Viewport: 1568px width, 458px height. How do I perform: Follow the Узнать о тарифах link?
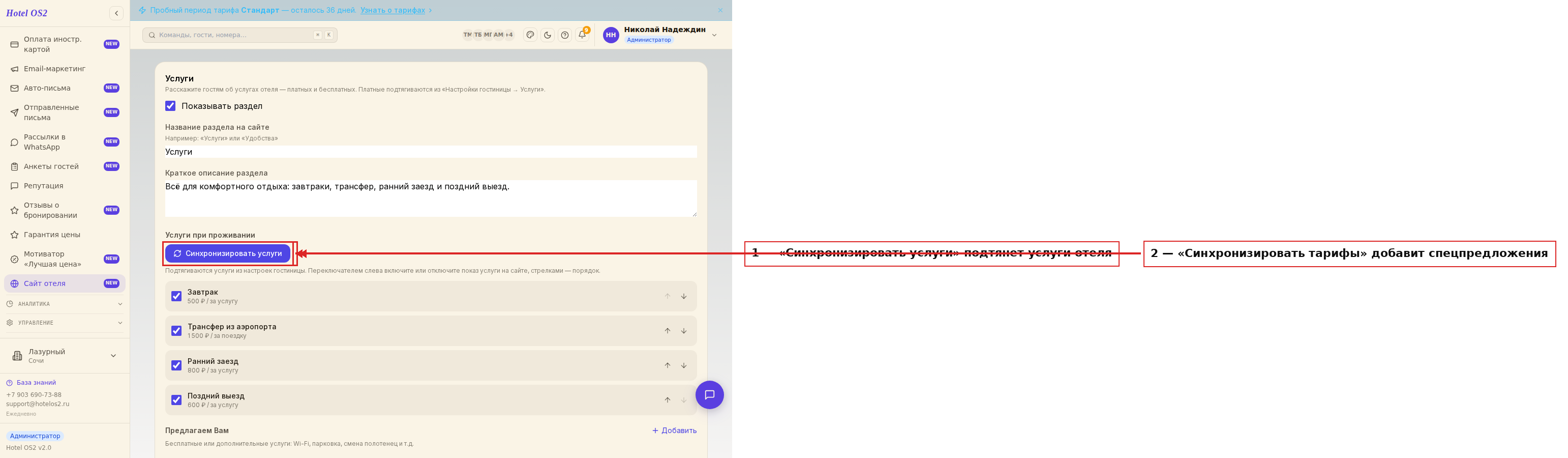pyautogui.click(x=393, y=10)
